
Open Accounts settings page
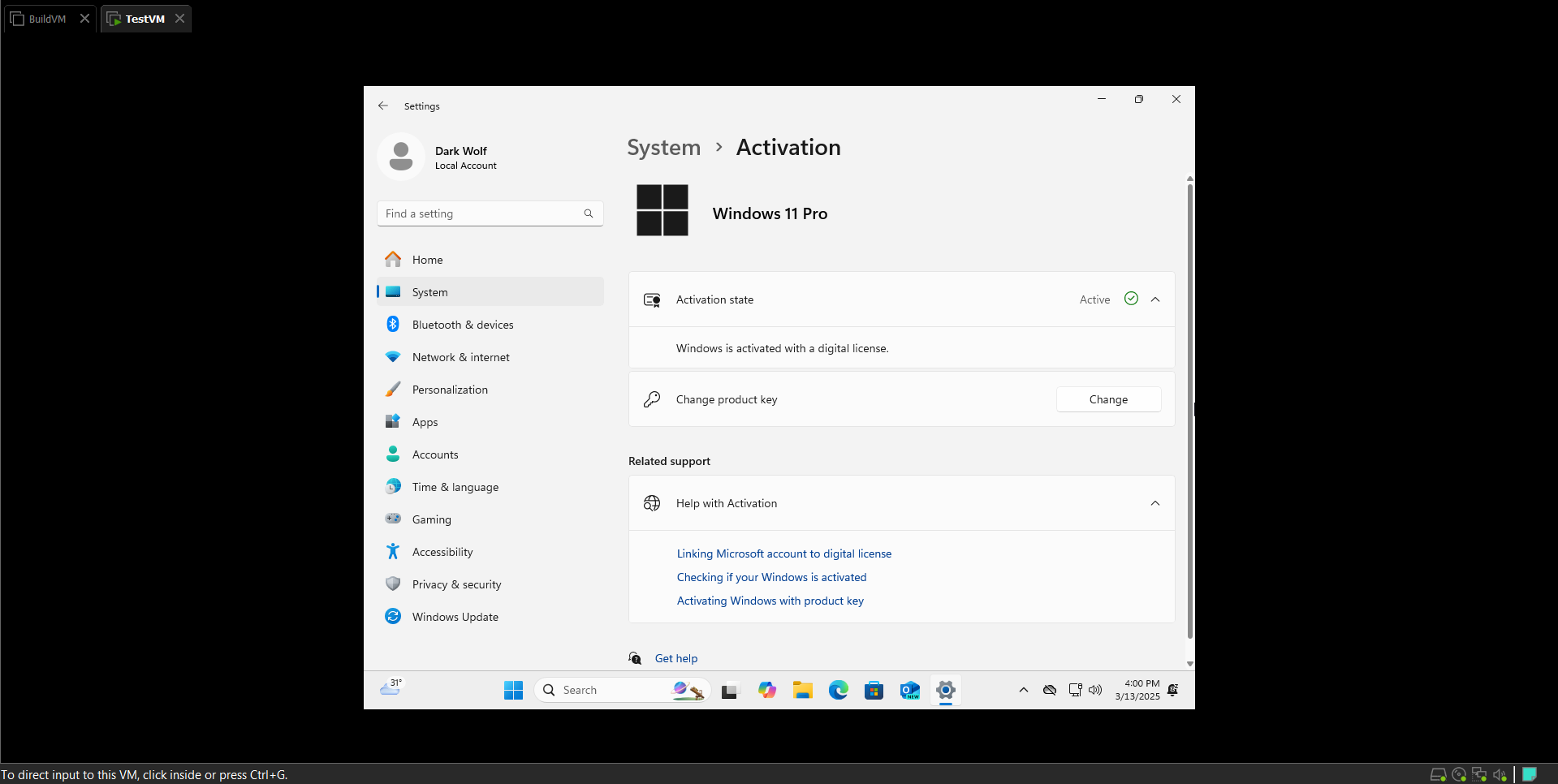490,454
